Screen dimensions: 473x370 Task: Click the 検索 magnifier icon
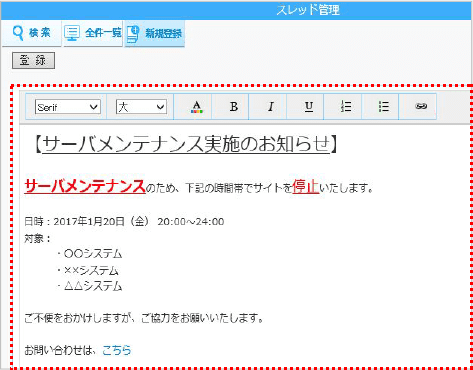click(18, 33)
